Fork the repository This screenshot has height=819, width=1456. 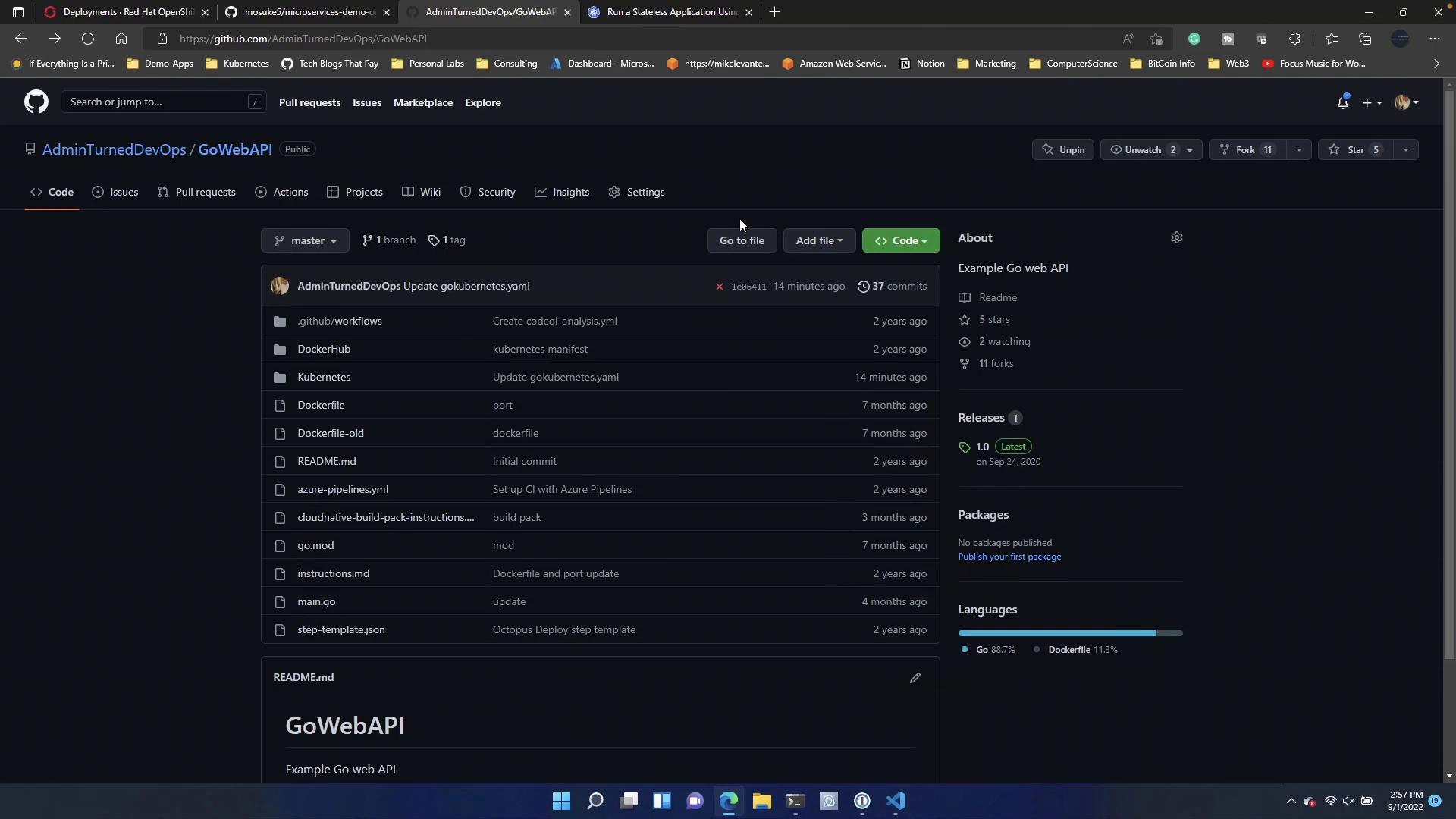pos(1247,149)
